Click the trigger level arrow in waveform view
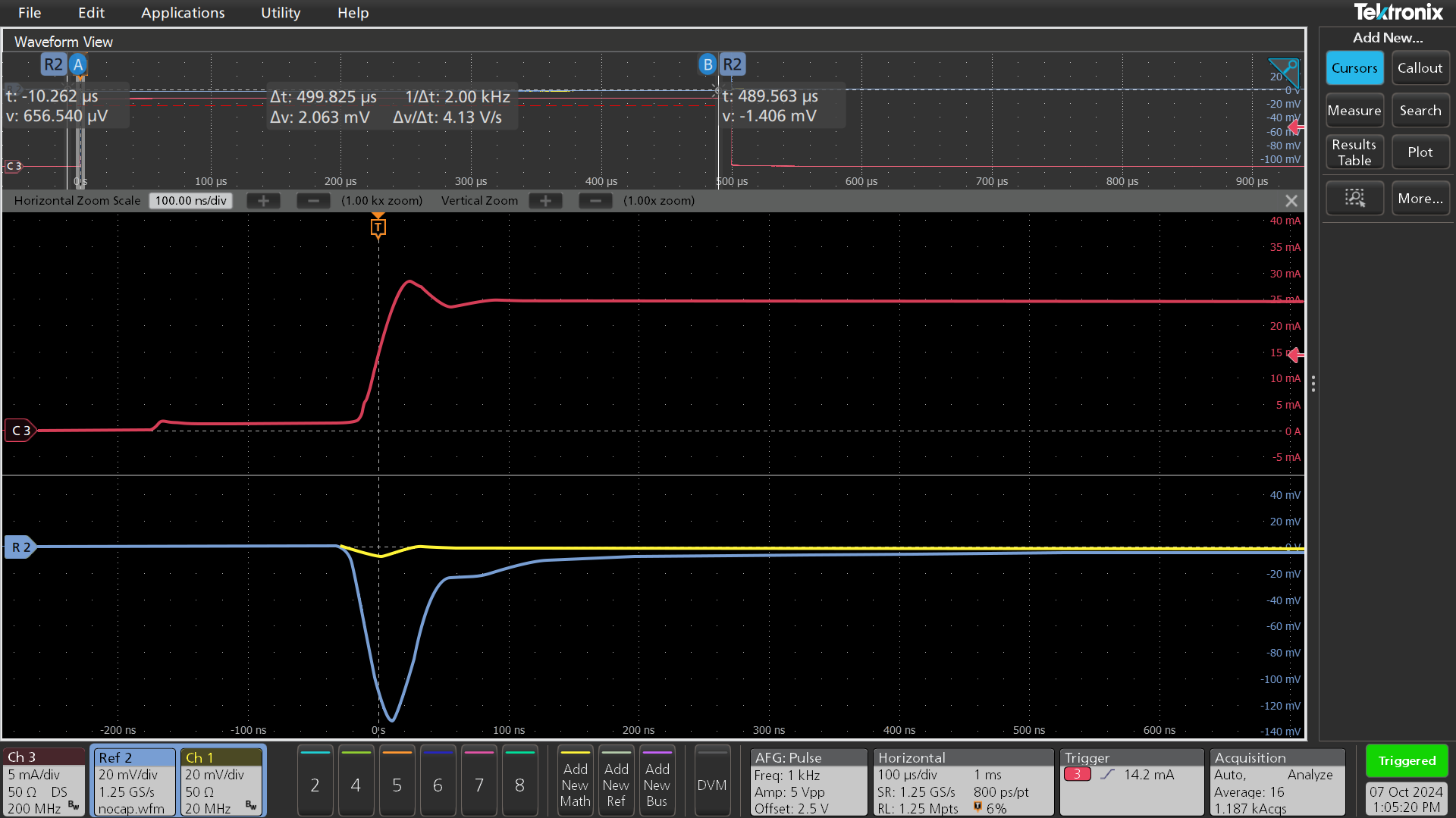Image resolution: width=1456 pixels, height=818 pixels. click(x=1296, y=354)
